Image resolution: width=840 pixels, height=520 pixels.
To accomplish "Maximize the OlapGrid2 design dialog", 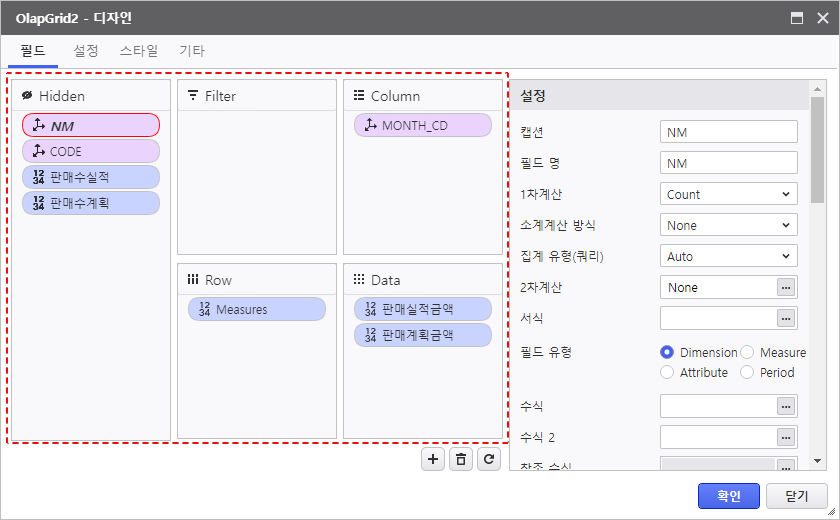I will pyautogui.click(x=797, y=18).
